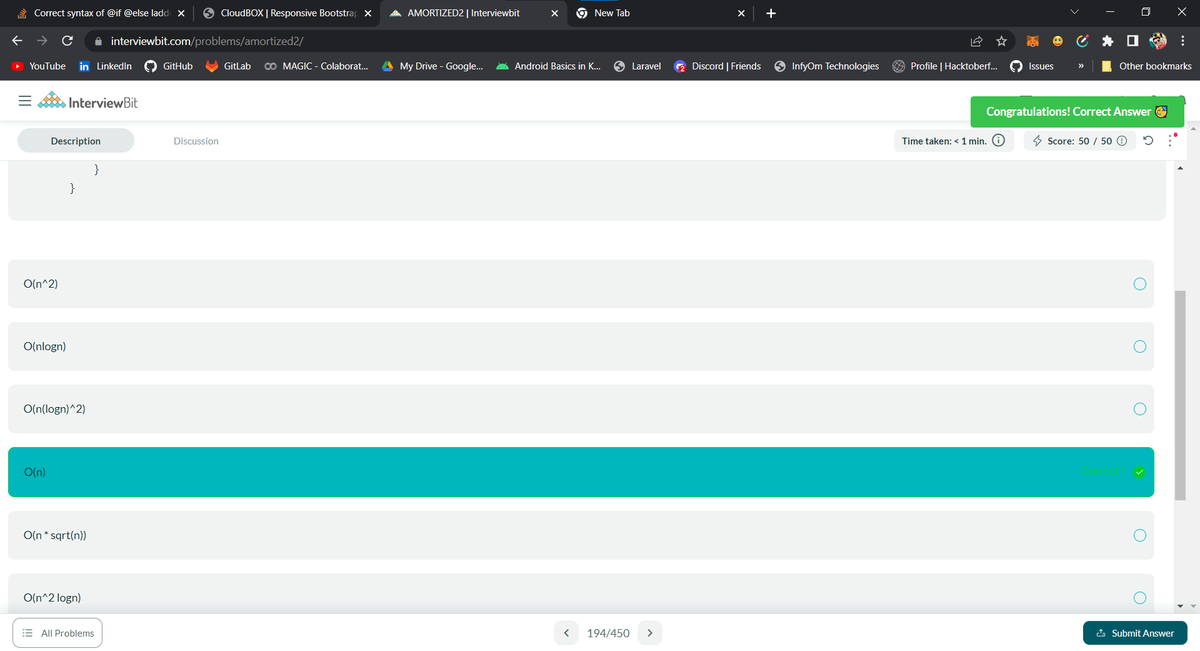Click the scrollbar up arrow
Viewport: 1200px width, 651px height.
click(1181, 166)
